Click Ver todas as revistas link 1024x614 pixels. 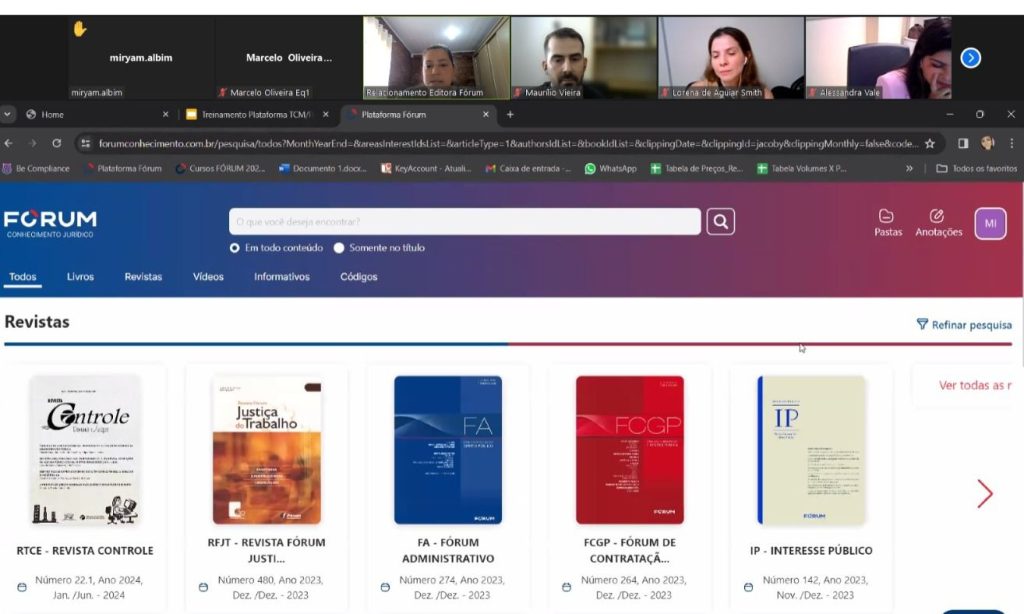pyautogui.click(x=975, y=385)
